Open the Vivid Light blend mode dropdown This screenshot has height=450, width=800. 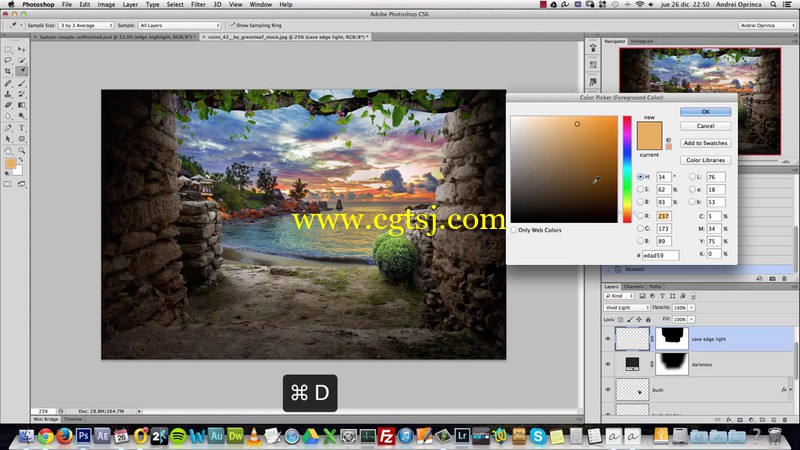pos(627,308)
